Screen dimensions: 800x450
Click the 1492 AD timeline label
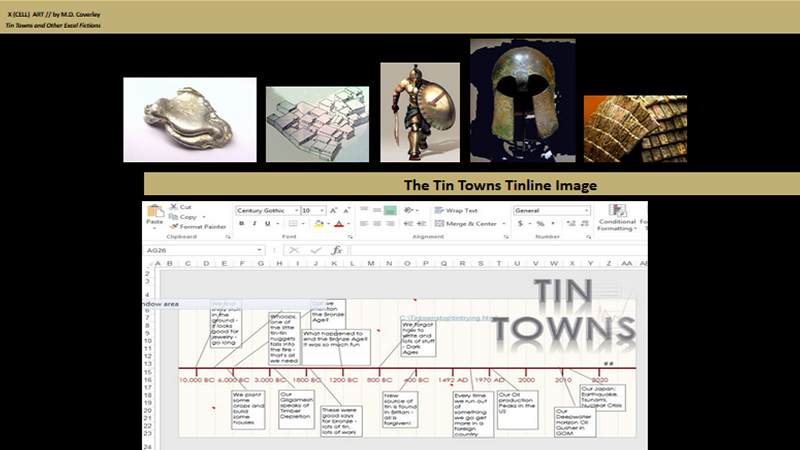pyautogui.click(x=454, y=380)
